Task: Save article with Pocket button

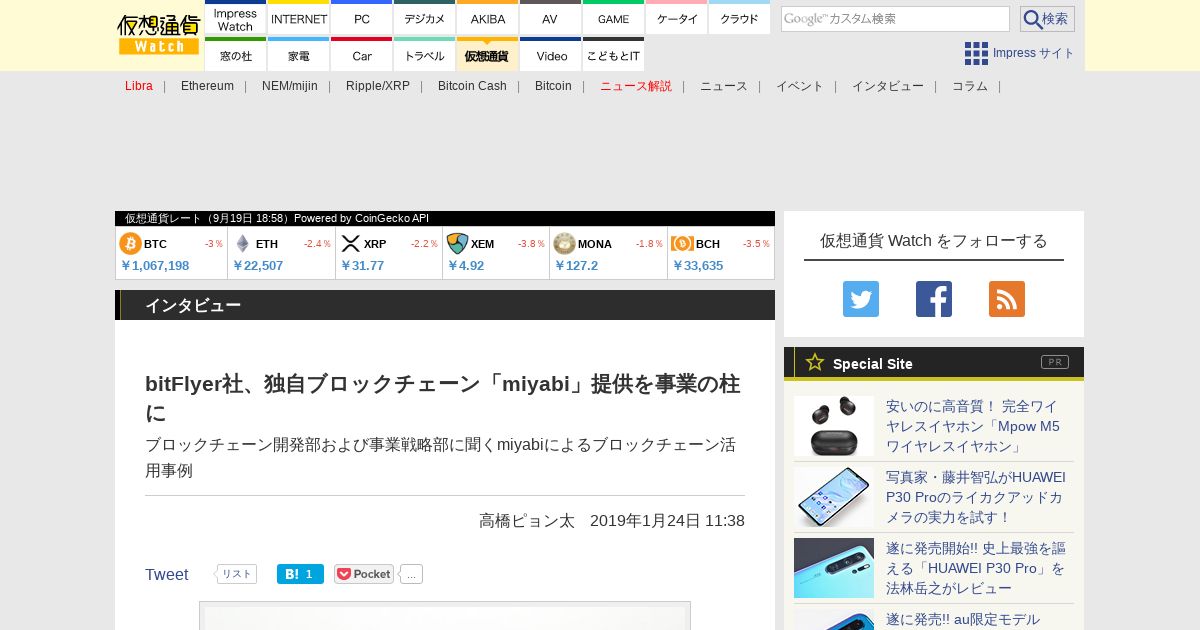Action: [364, 574]
